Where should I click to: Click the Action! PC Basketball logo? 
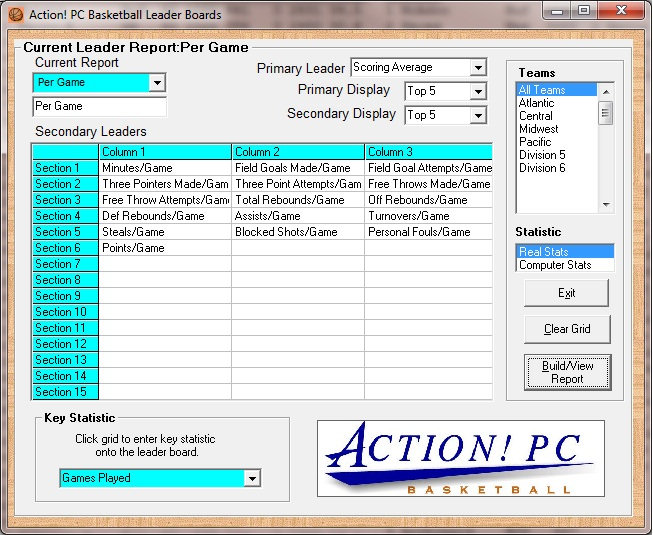click(x=460, y=459)
